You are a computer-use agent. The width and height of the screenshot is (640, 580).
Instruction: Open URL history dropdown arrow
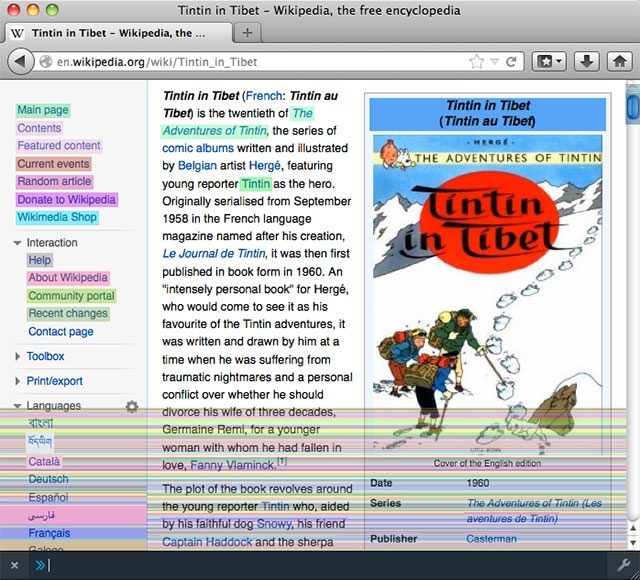[494, 62]
